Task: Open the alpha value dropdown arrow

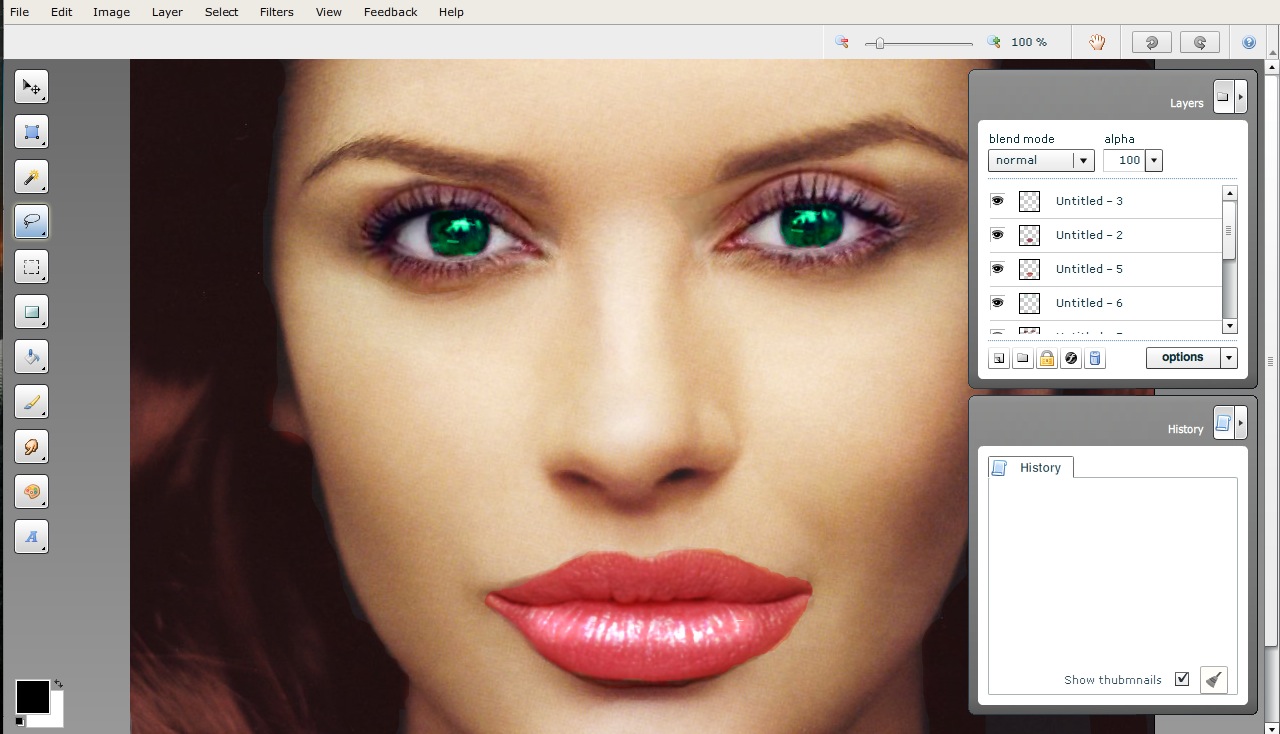Action: (x=1153, y=160)
